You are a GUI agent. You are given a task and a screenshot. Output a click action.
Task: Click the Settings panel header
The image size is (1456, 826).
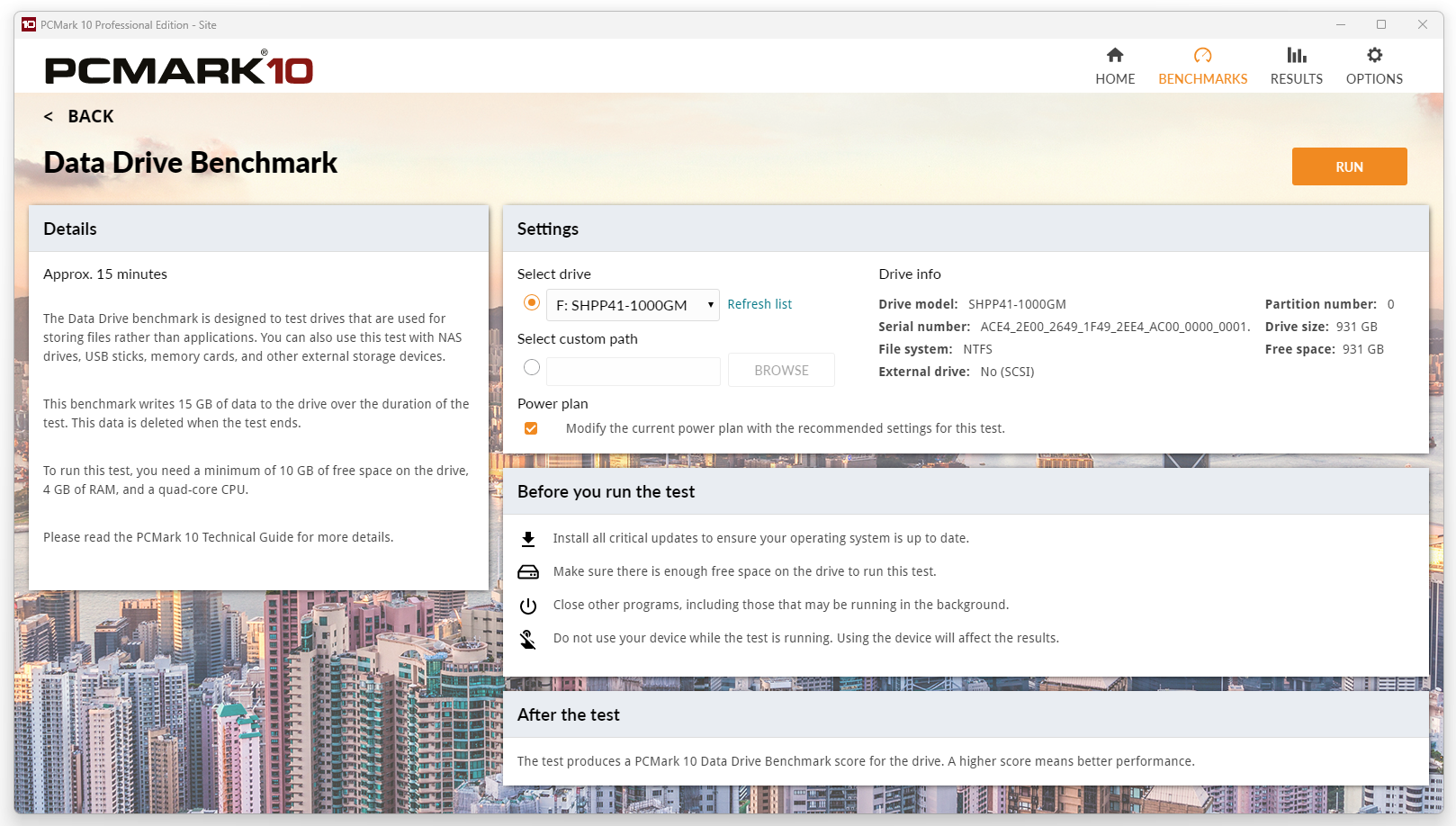click(966, 229)
